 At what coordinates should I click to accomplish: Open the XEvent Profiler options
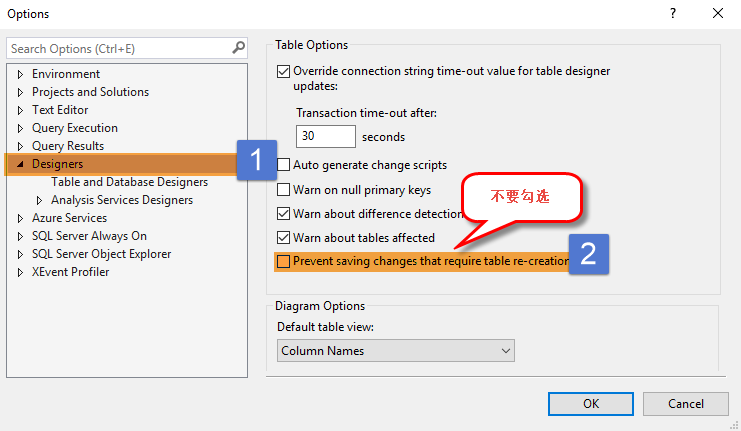tap(70, 272)
